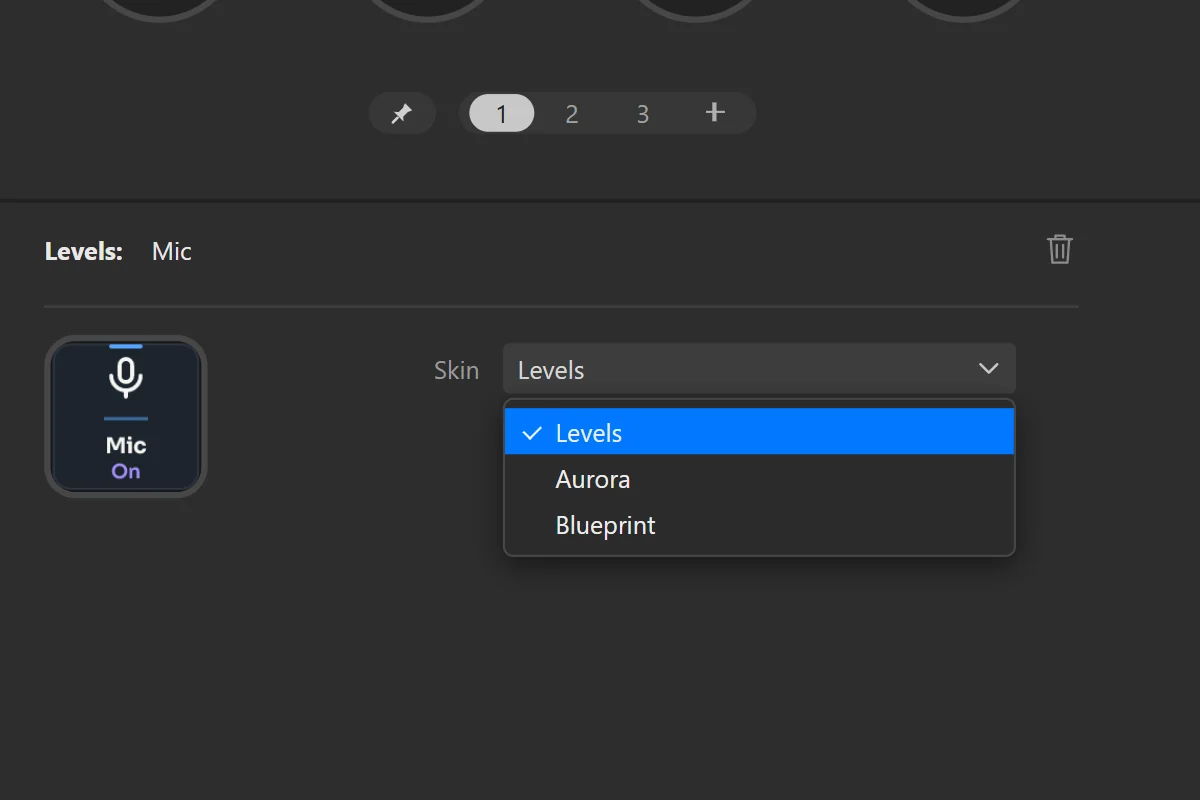Switch to page 2
This screenshot has width=1200, height=800.
572,114
